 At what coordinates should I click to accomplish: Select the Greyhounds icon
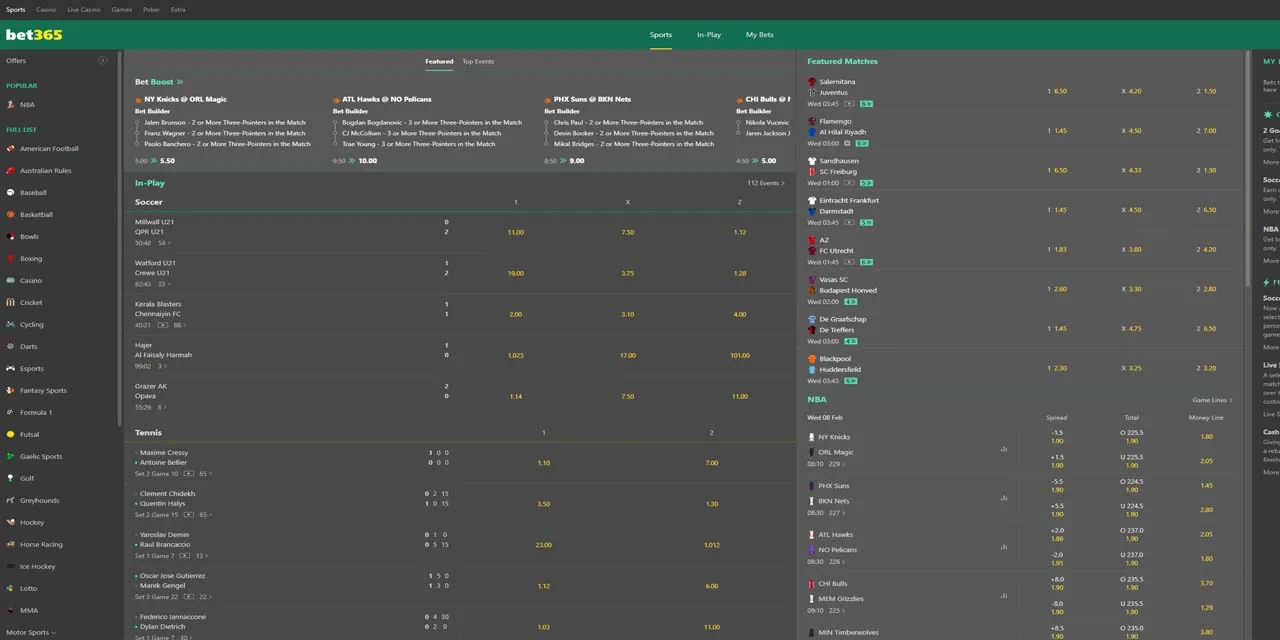pos(11,500)
